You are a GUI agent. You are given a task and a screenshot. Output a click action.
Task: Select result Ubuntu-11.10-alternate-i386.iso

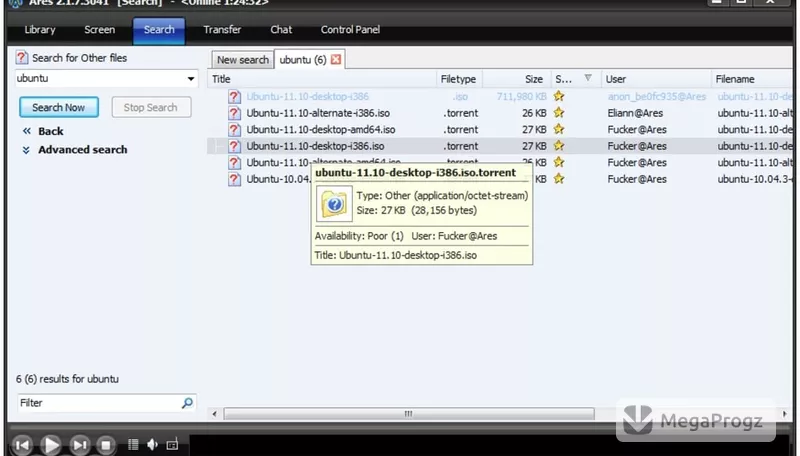(318, 113)
